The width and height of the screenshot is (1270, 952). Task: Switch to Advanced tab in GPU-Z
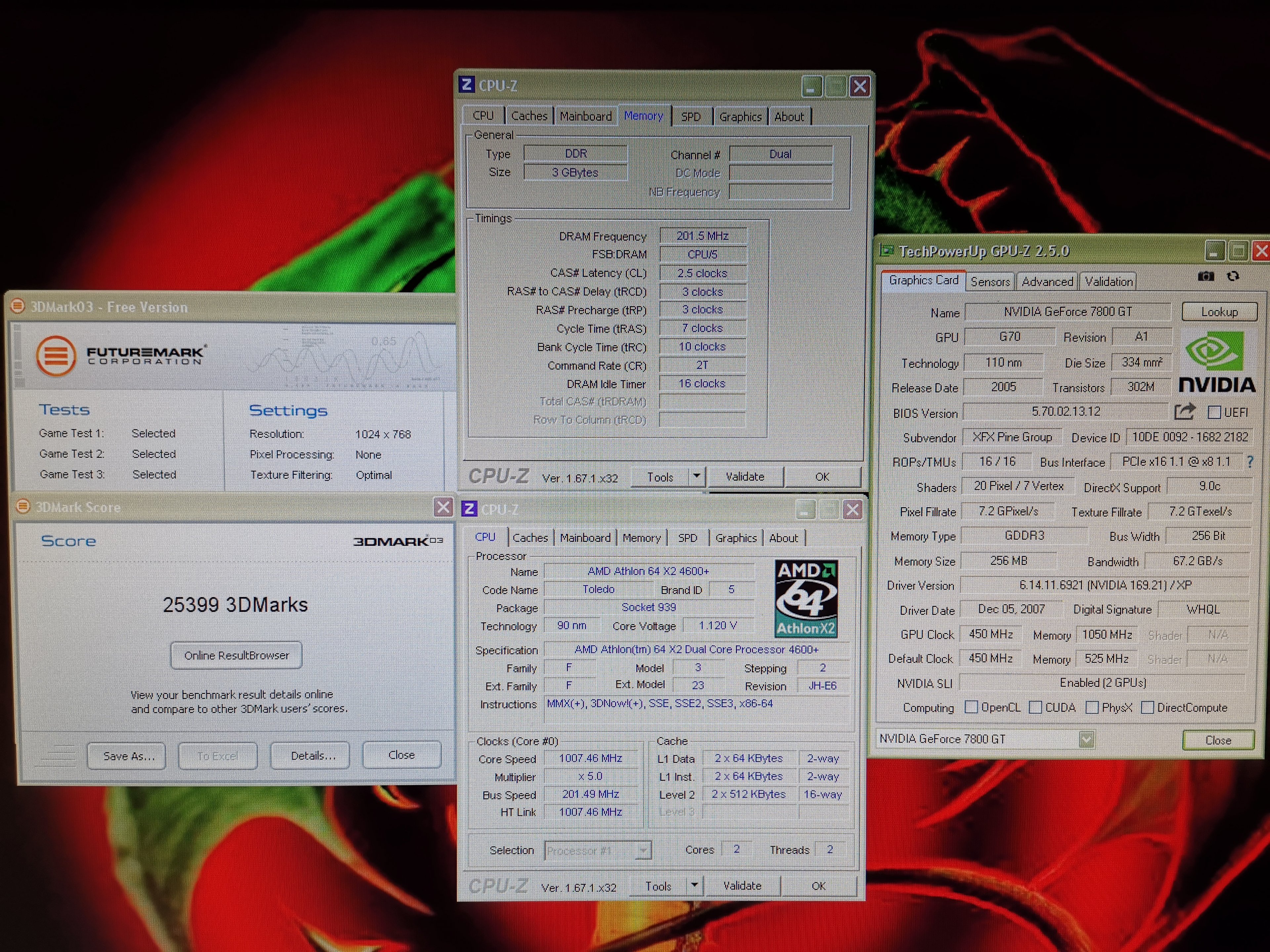(x=1047, y=282)
